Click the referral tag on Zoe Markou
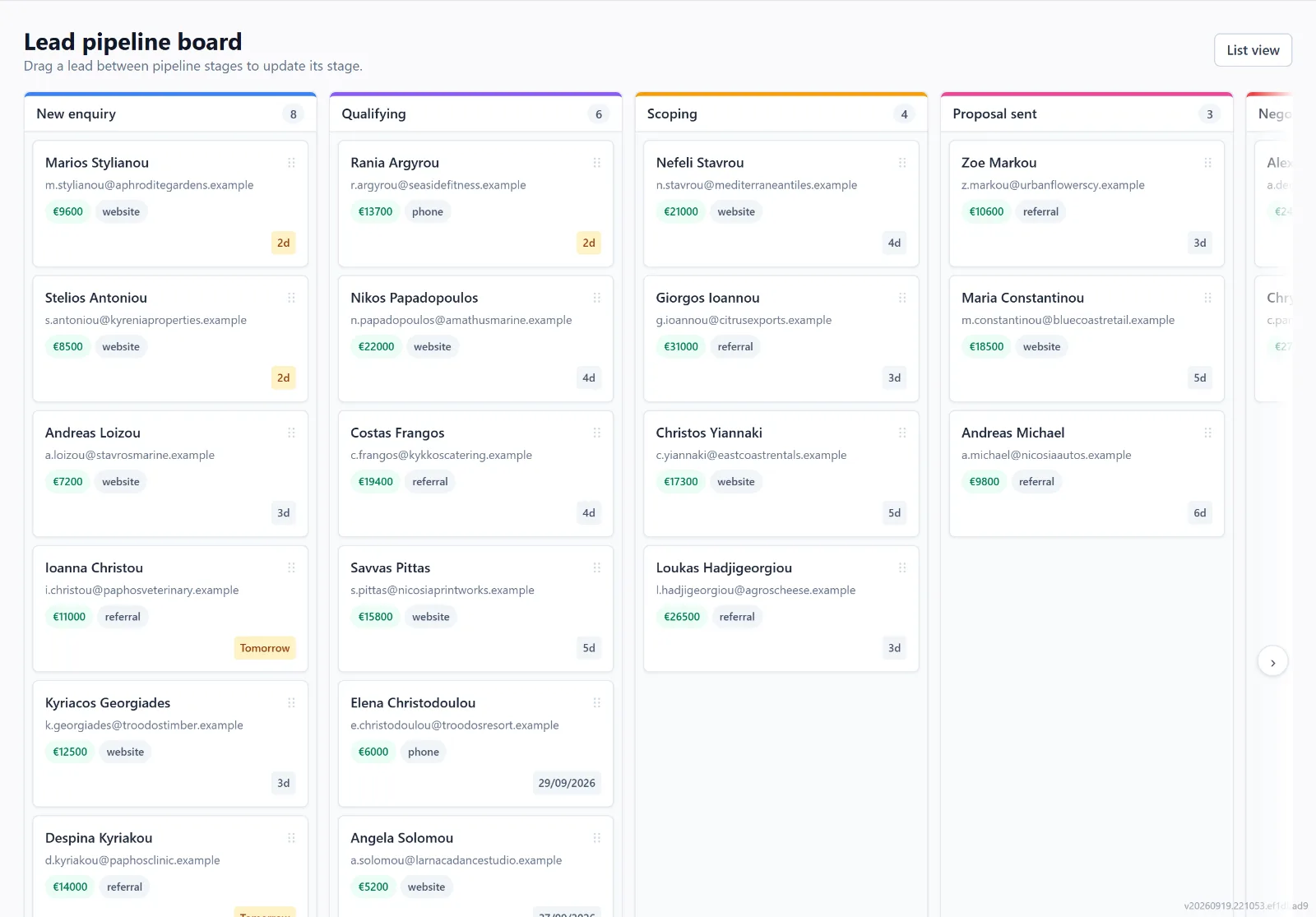The height and width of the screenshot is (917, 1316). [1040, 212]
